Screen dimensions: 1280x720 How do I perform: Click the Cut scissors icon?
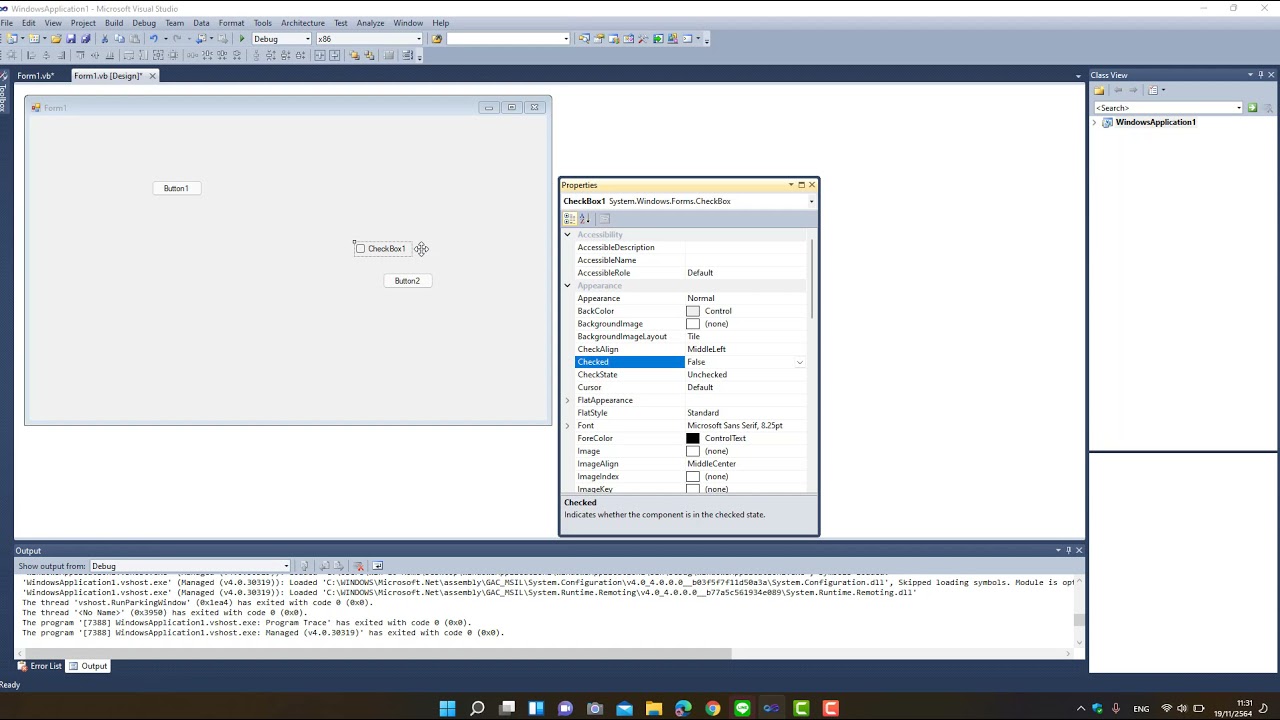click(105, 39)
